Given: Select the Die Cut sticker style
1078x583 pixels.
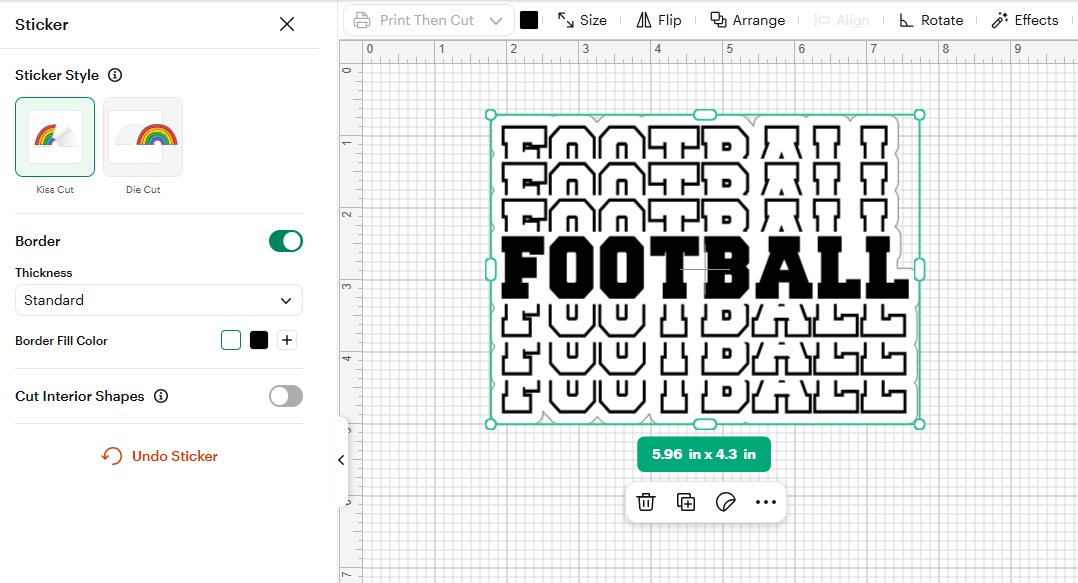Looking at the screenshot, I should click(x=143, y=137).
